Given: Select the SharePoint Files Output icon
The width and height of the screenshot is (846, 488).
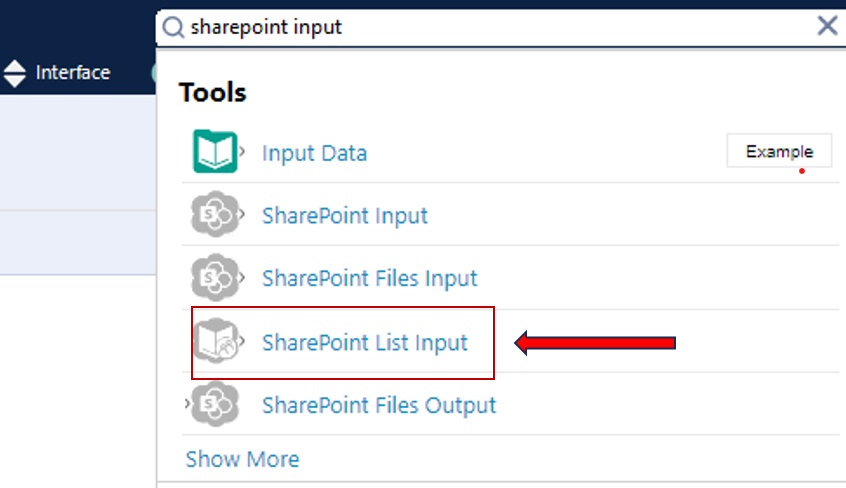Looking at the screenshot, I should click(x=216, y=404).
